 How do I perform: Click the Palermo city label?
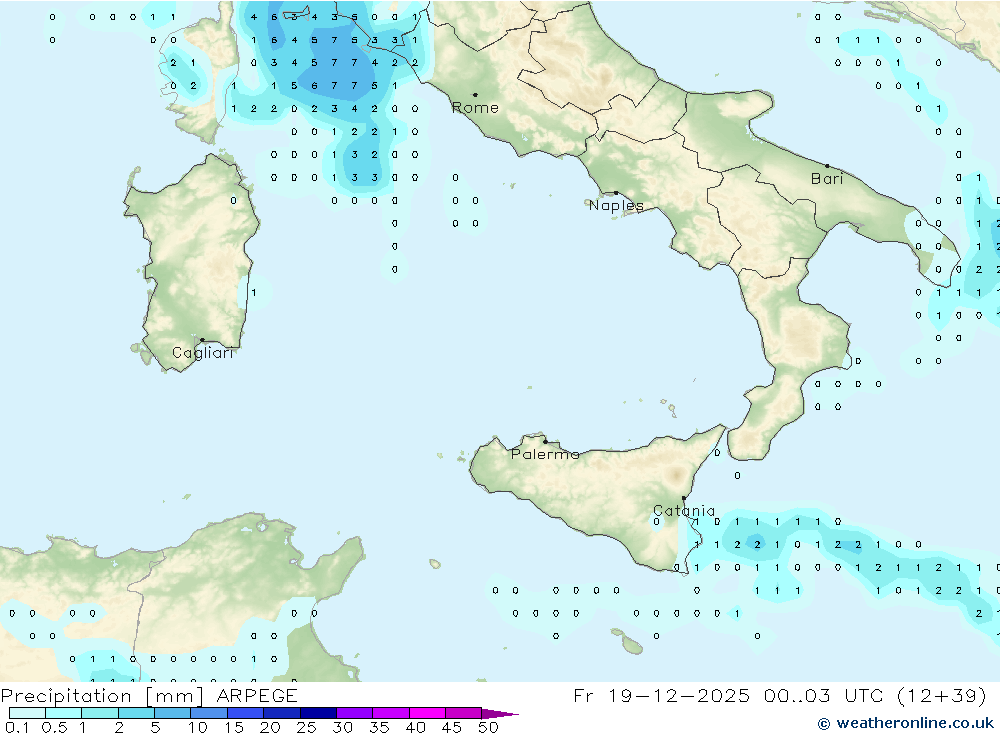coord(545,454)
